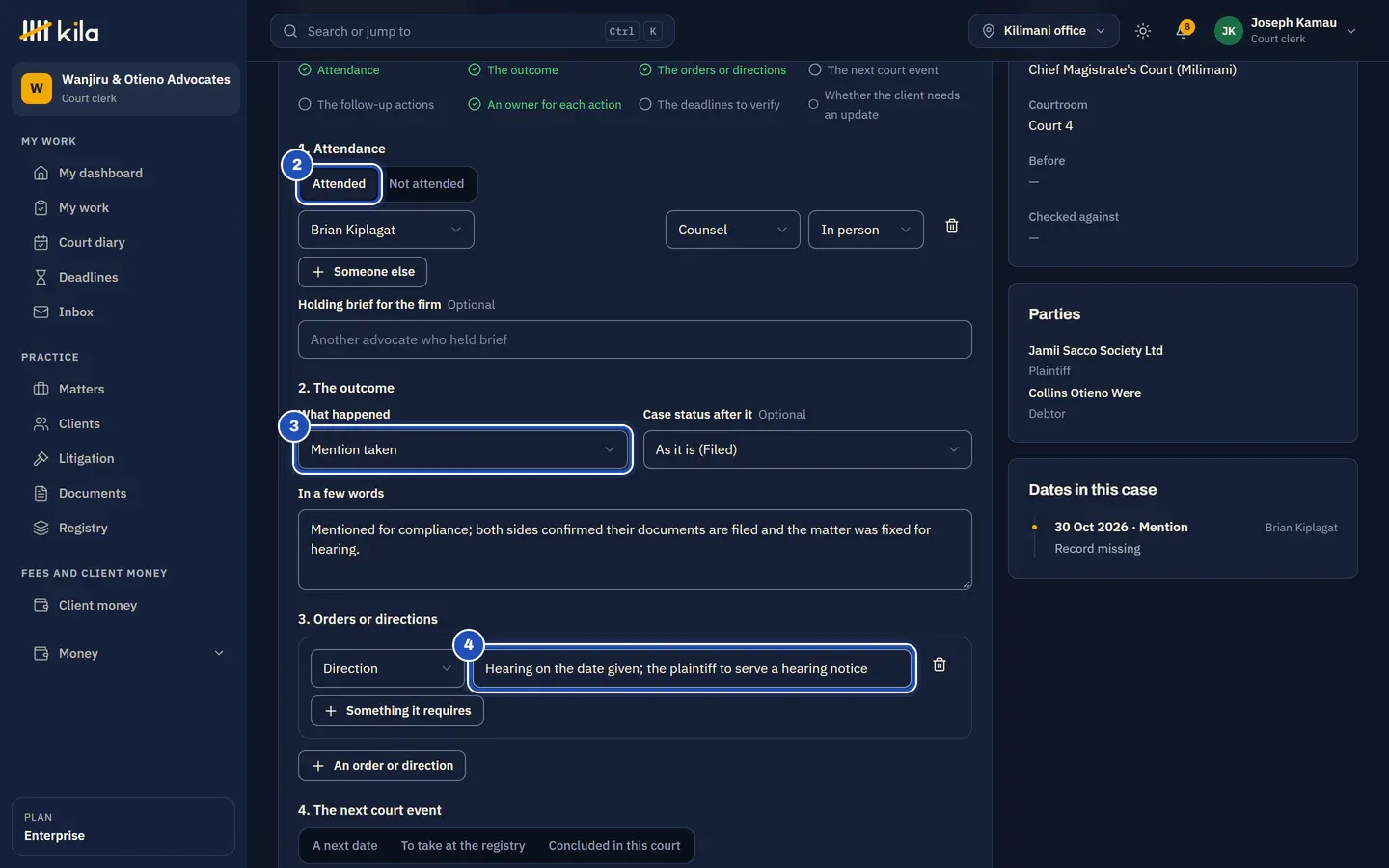Open Joseph Kamau account menu

(1286, 31)
